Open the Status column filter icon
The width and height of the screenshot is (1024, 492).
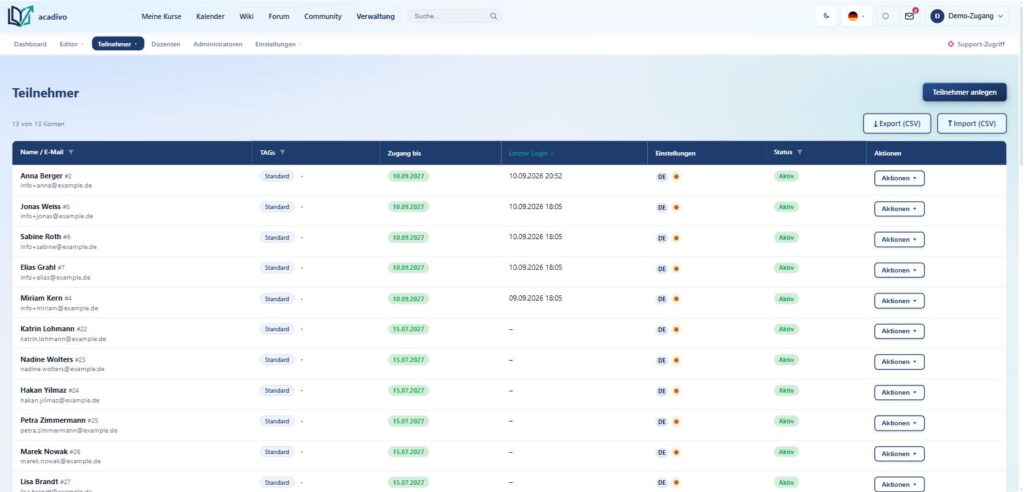(799, 152)
